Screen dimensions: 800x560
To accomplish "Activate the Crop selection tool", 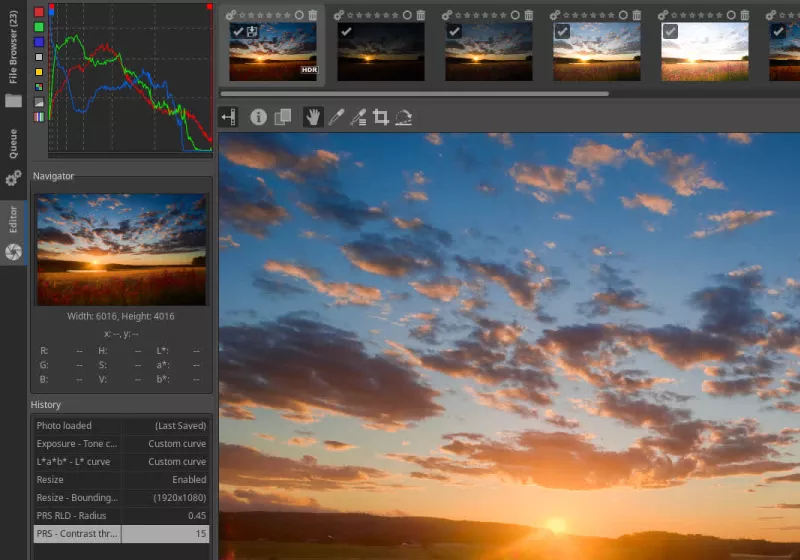I will pyautogui.click(x=381, y=117).
